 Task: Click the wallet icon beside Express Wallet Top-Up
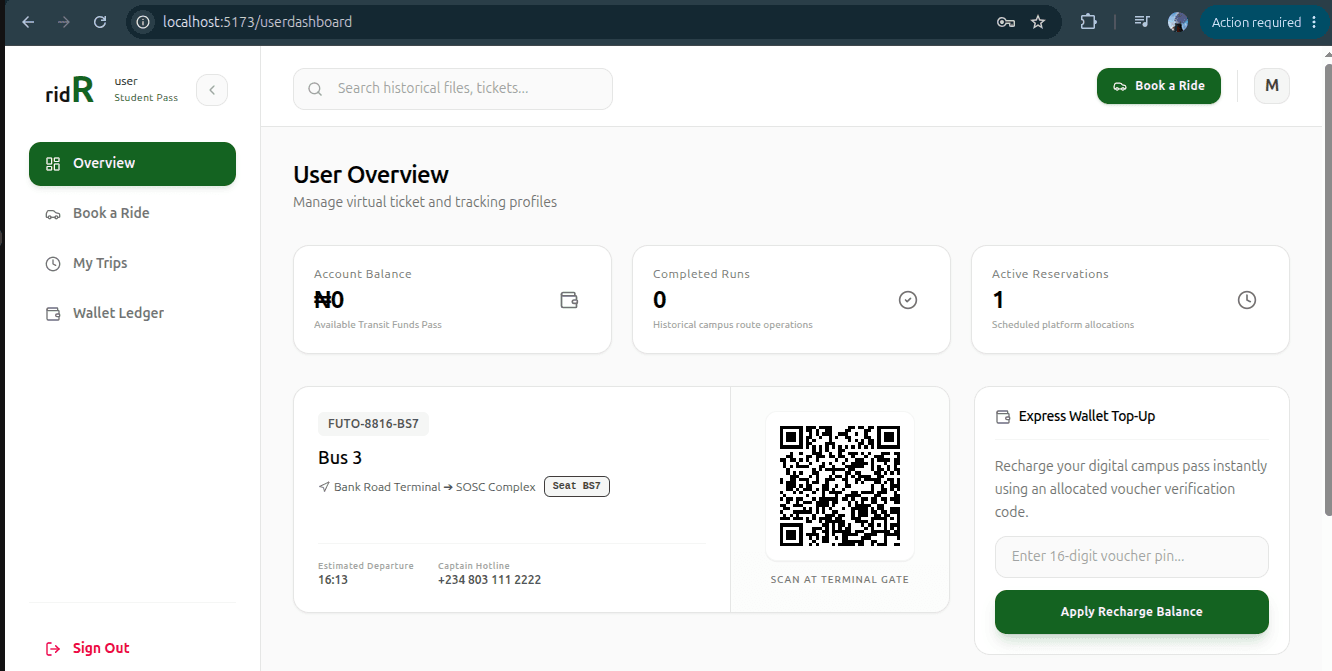pos(1003,417)
